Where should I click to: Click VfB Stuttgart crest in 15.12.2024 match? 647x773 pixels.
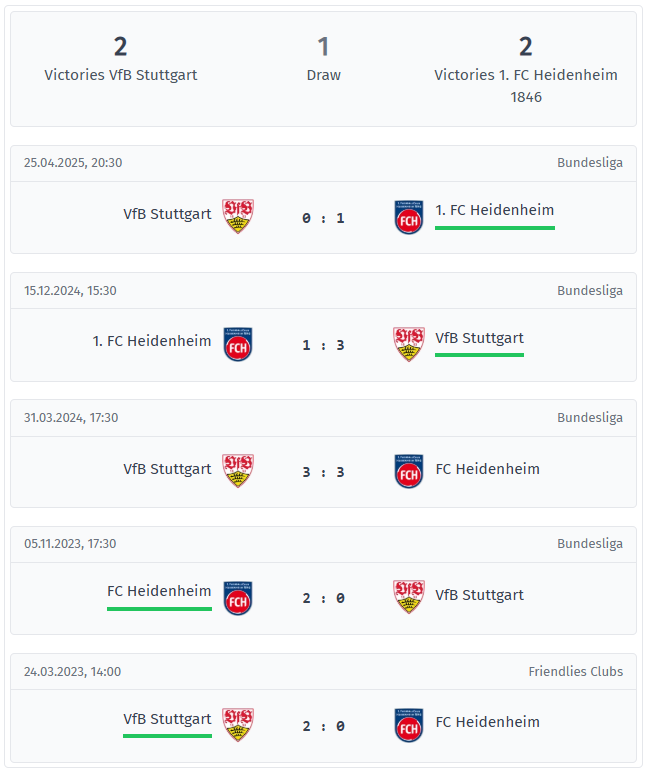[x=408, y=344]
